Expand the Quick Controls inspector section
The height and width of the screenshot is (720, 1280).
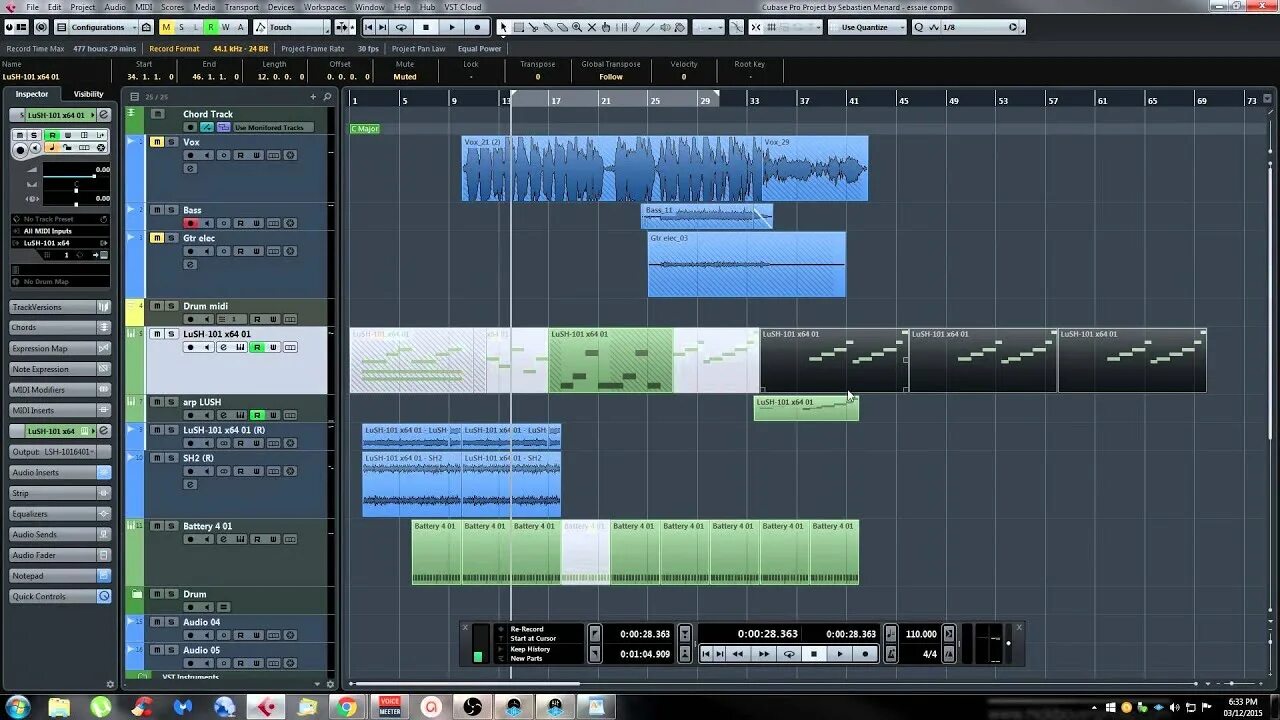[60, 597]
